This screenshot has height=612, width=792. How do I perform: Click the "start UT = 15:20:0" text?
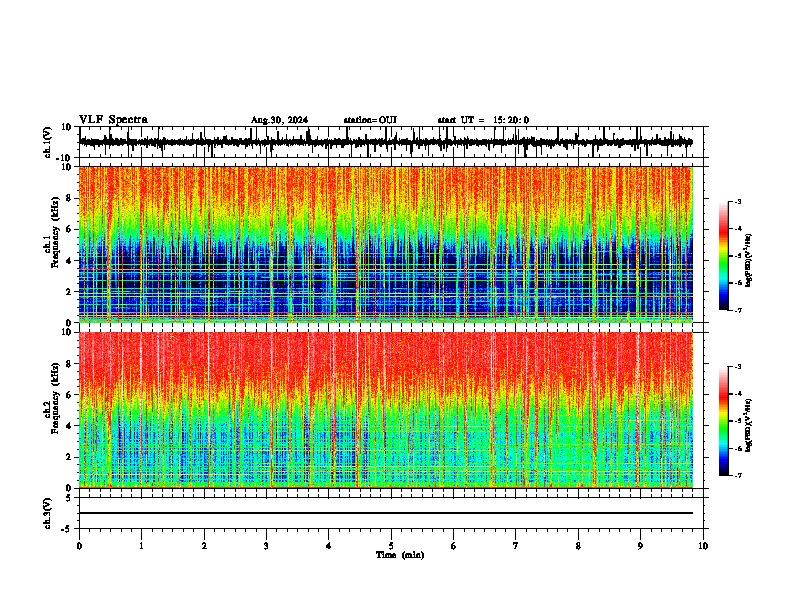pos(483,120)
